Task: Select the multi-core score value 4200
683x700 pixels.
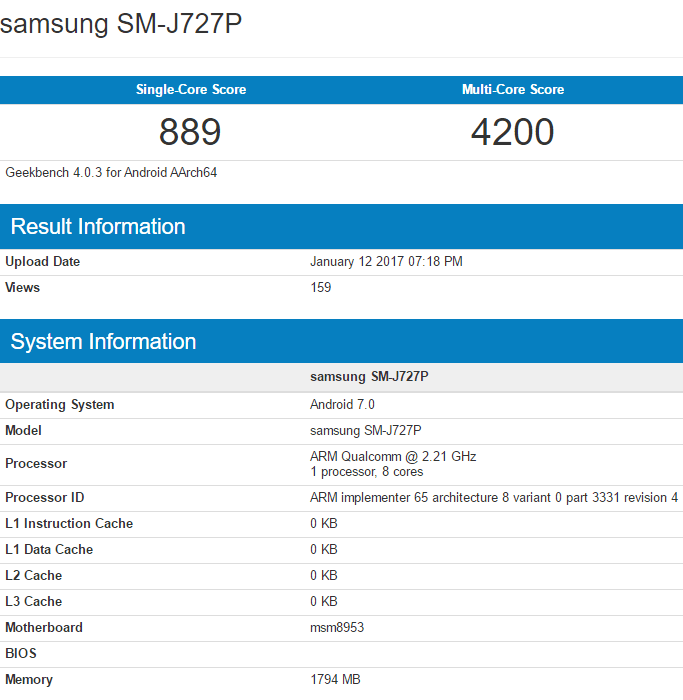Action: [512, 132]
